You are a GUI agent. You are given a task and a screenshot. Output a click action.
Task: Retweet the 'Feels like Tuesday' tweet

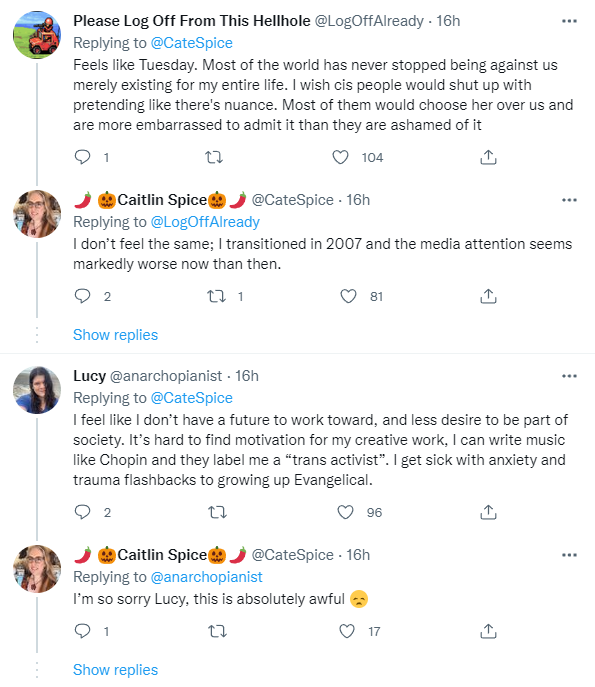click(214, 157)
